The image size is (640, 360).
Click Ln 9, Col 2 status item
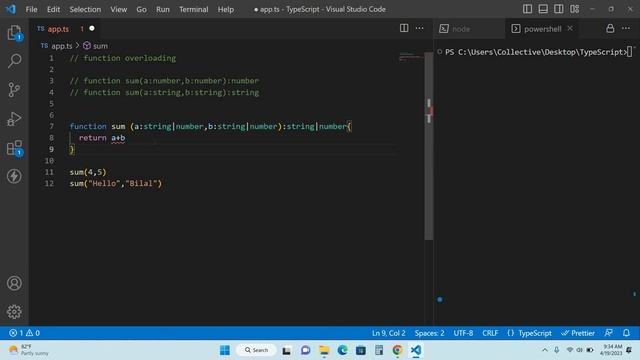(x=389, y=333)
